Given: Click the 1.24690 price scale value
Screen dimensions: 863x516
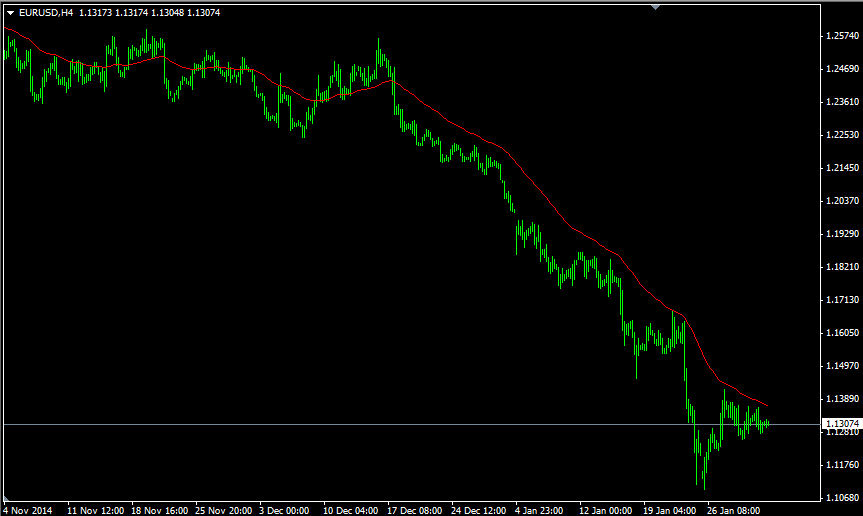Looking at the screenshot, I should [842, 69].
